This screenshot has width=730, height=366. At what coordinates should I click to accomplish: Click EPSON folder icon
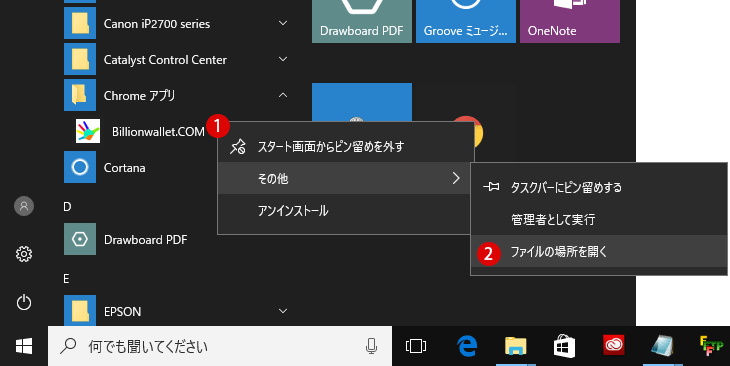click(x=80, y=311)
